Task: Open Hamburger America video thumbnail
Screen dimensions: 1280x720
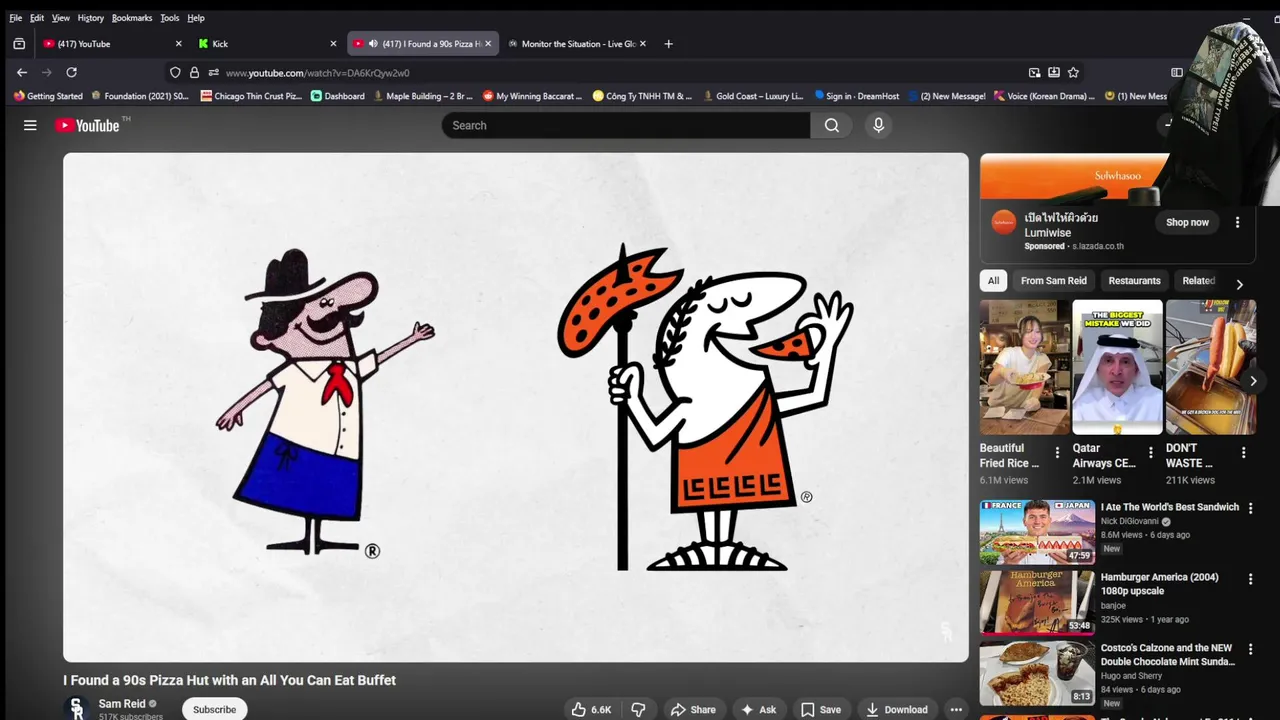Action: click(x=1037, y=602)
